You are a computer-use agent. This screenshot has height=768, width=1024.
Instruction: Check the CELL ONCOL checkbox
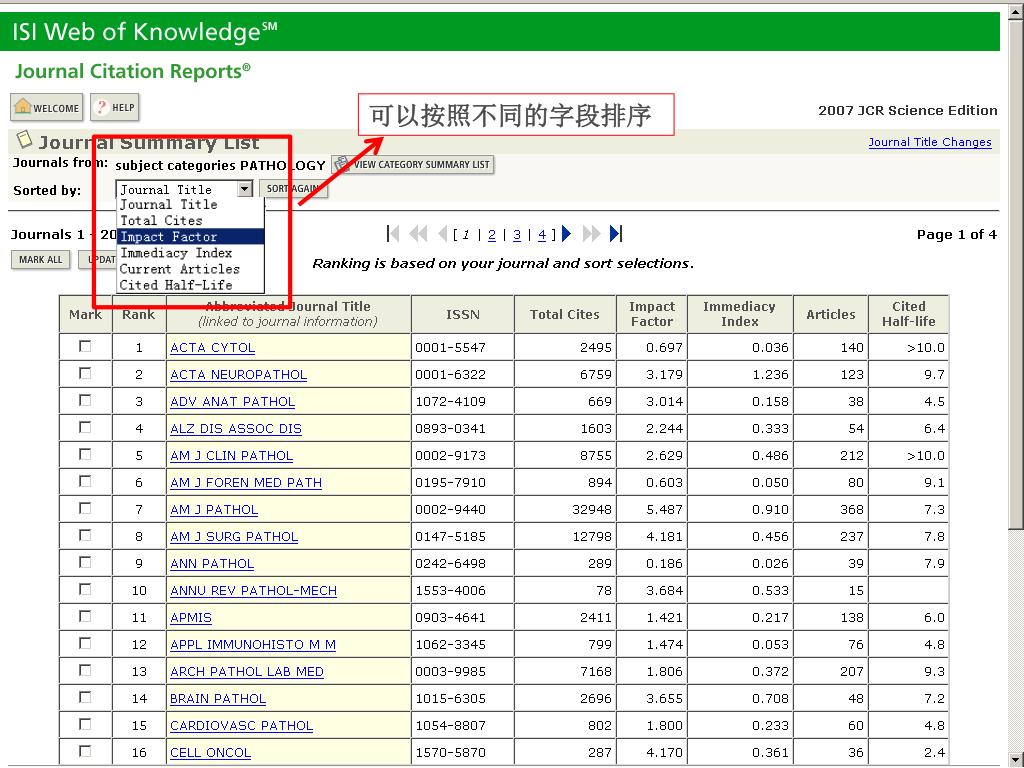pyautogui.click(x=85, y=752)
